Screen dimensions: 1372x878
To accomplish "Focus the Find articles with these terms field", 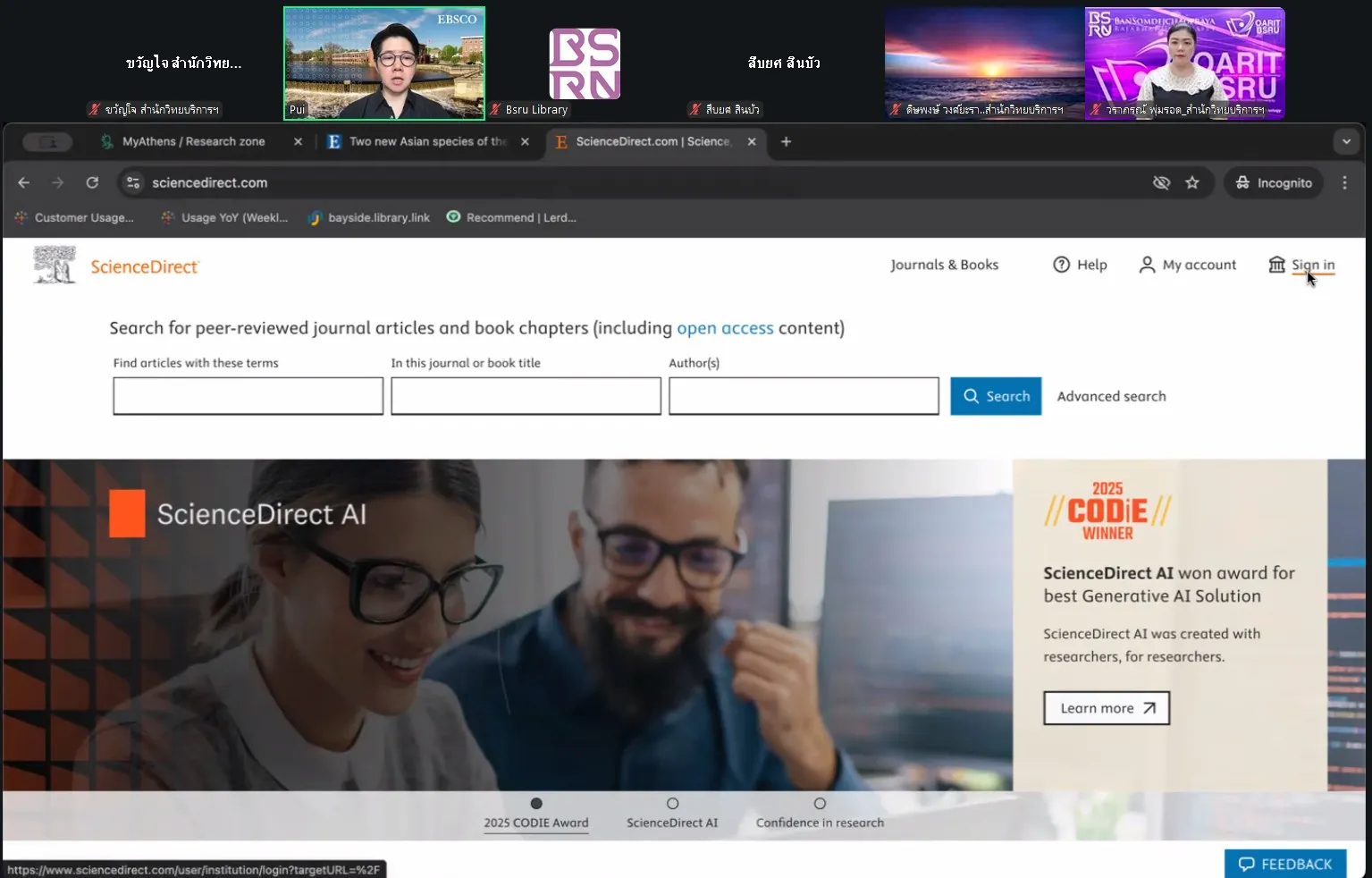I will click(248, 396).
